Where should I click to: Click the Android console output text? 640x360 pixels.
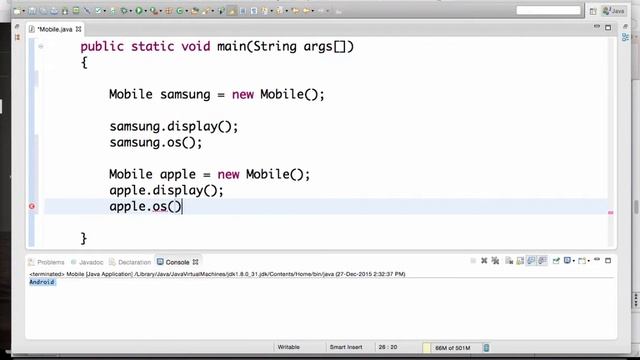pyautogui.click(x=42, y=282)
